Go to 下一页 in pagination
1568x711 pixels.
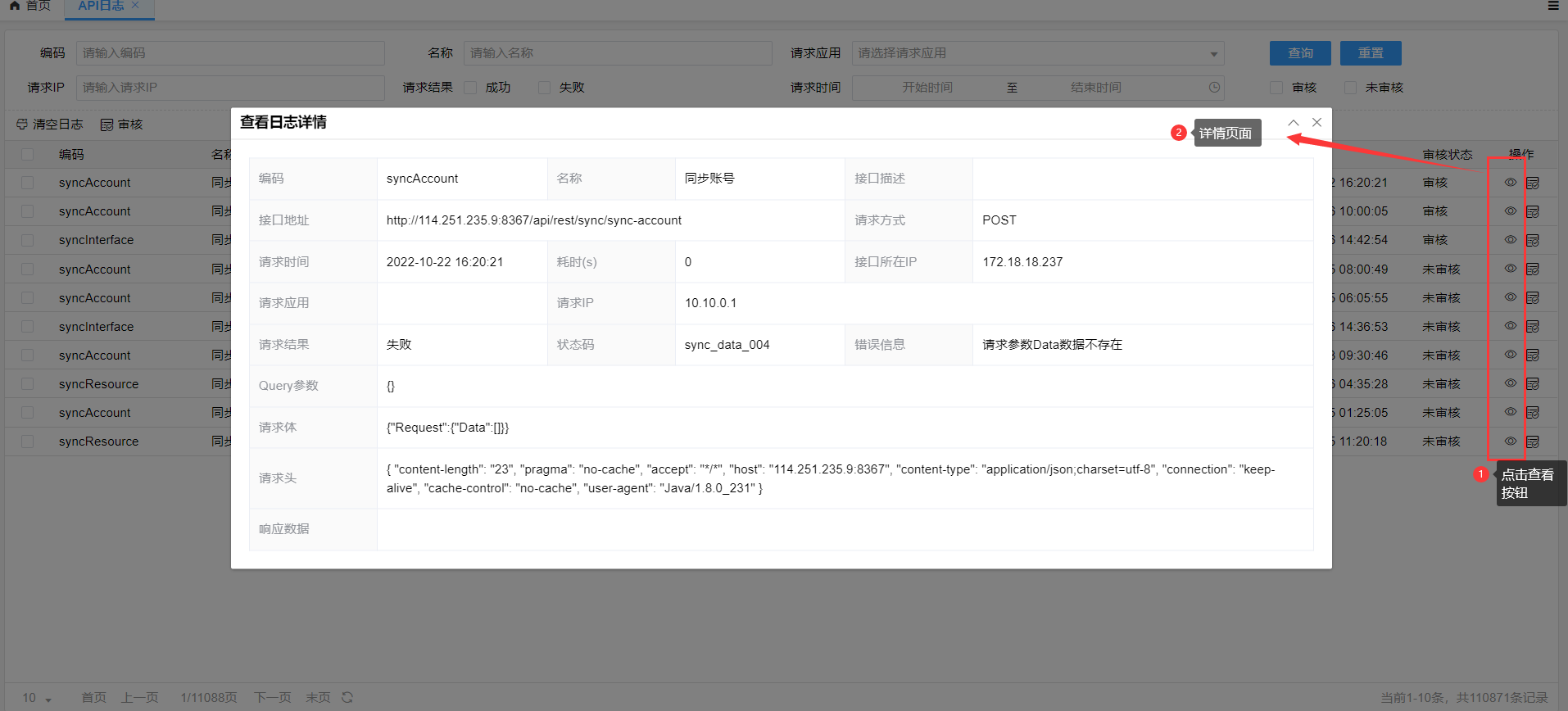coord(272,698)
